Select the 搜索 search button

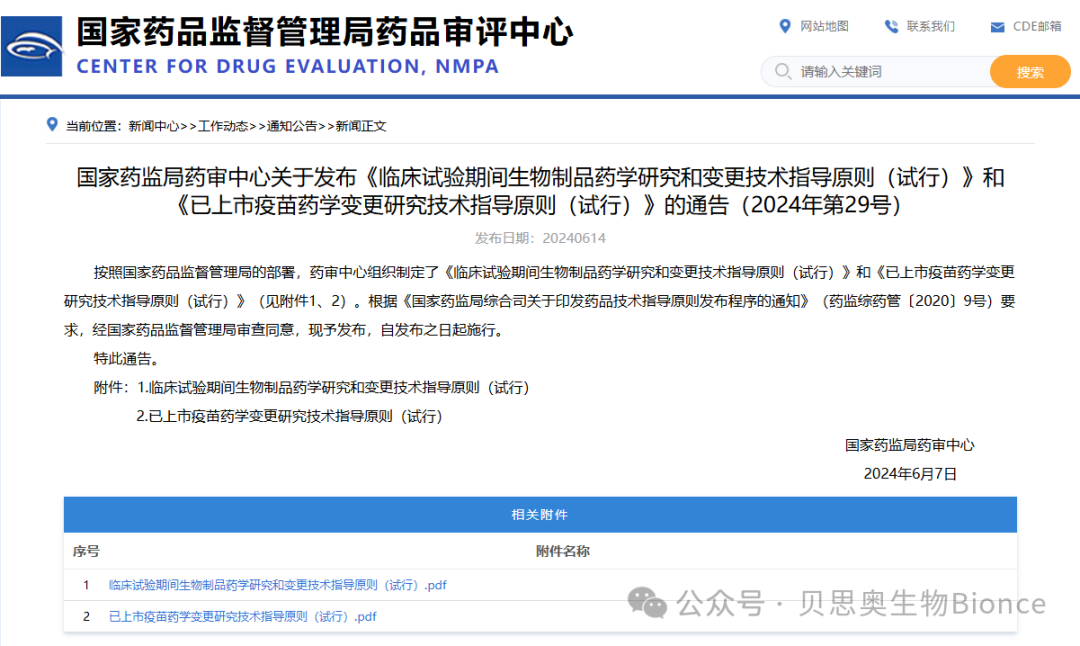click(1029, 71)
